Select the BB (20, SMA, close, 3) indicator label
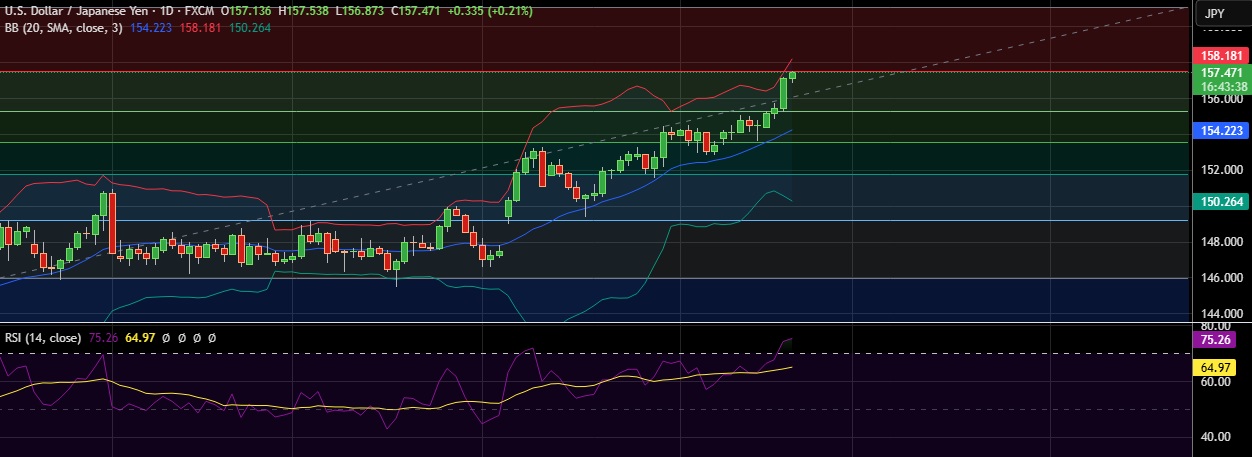 click(63, 27)
